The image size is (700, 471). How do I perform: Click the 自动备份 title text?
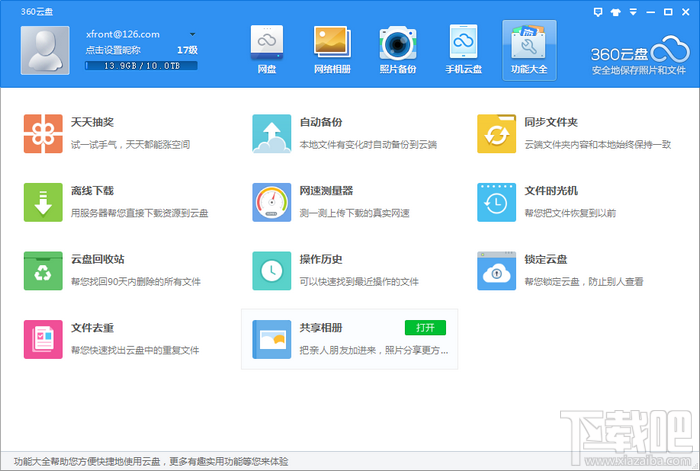[321, 122]
